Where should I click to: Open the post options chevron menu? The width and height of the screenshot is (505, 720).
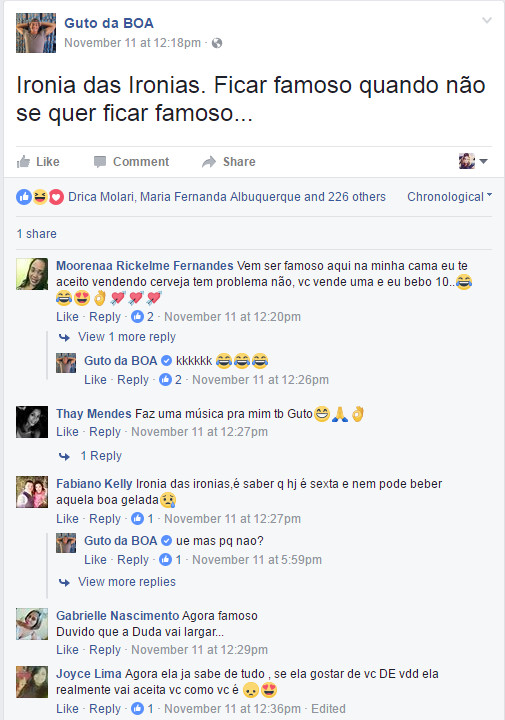(487, 20)
